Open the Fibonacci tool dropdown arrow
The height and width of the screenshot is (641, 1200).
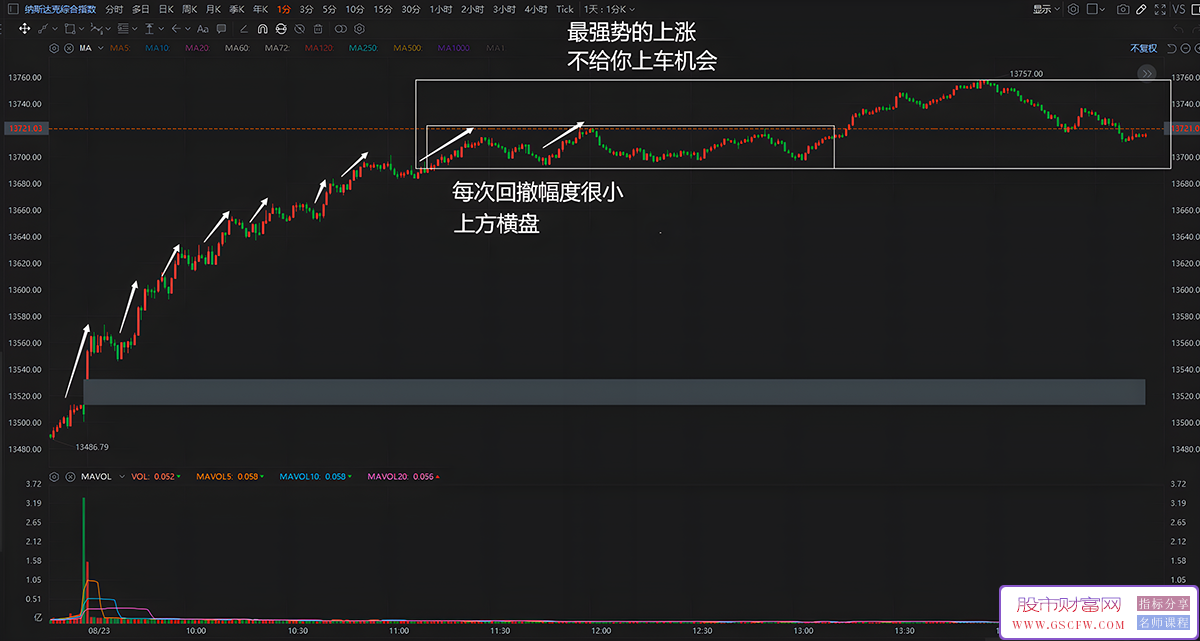(x=135, y=29)
